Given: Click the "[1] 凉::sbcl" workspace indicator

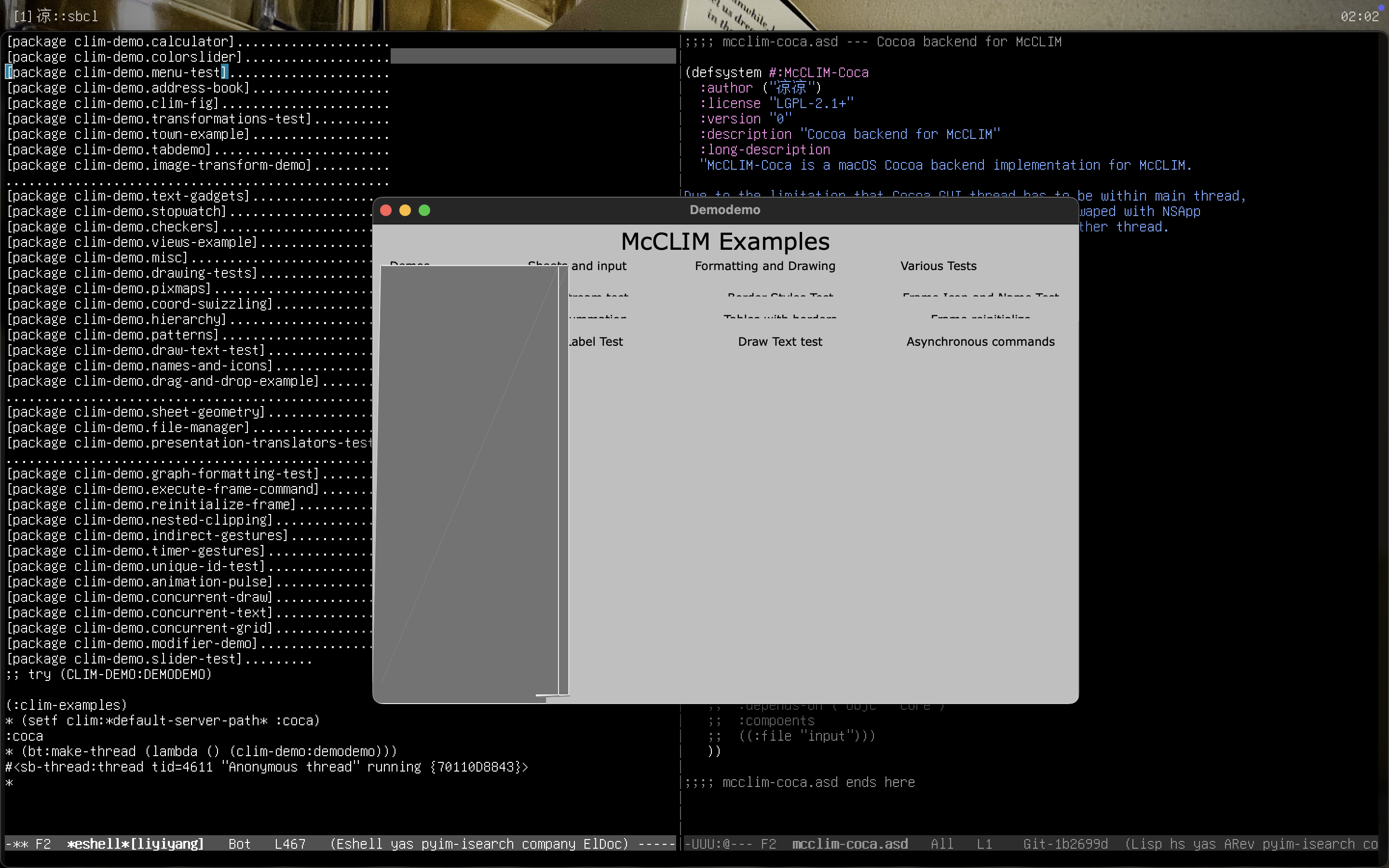Looking at the screenshot, I should [x=54, y=16].
